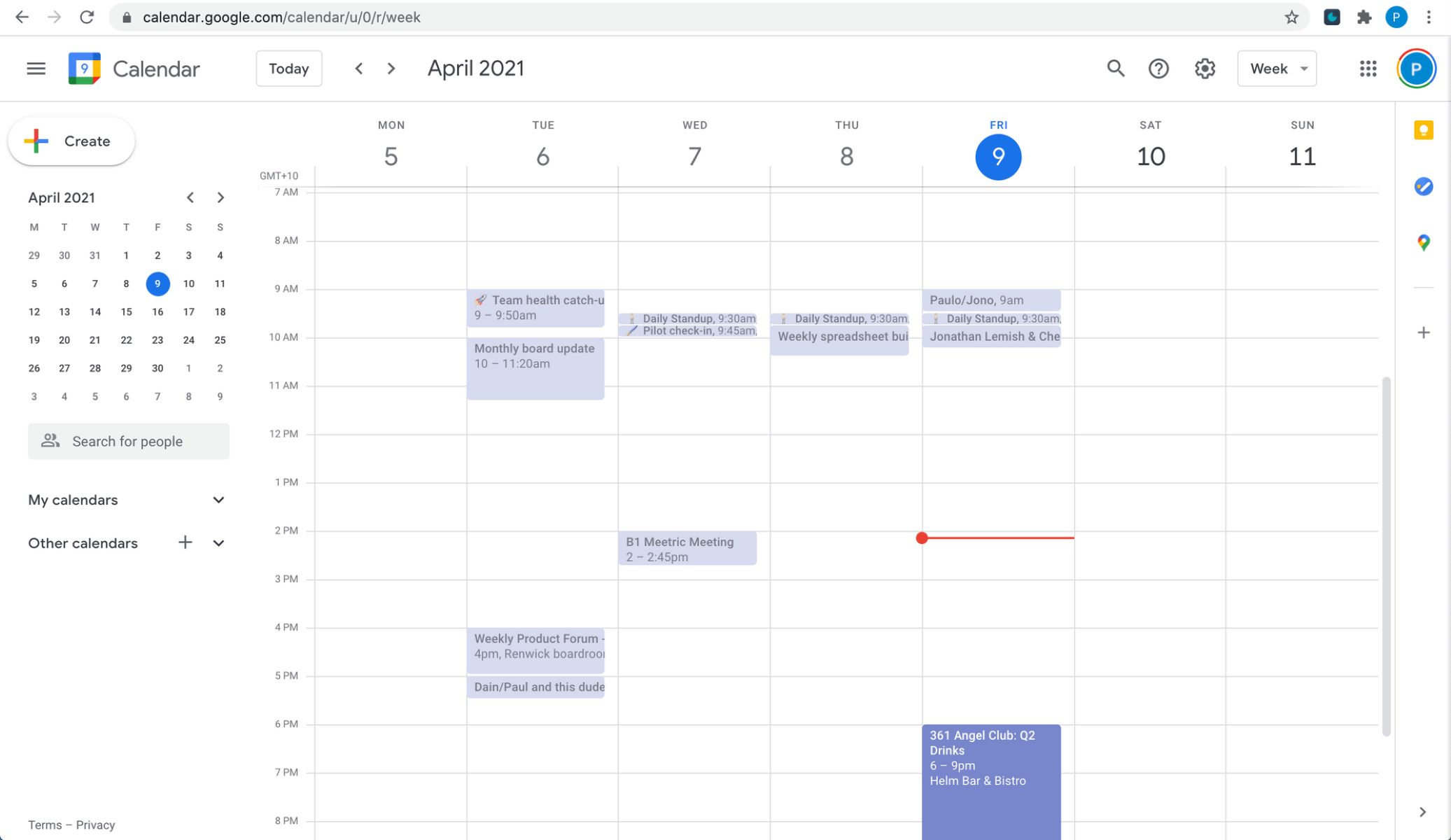Show previous month in mini calendar
The height and width of the screenshot is (840, 1451).
(190, 197)
